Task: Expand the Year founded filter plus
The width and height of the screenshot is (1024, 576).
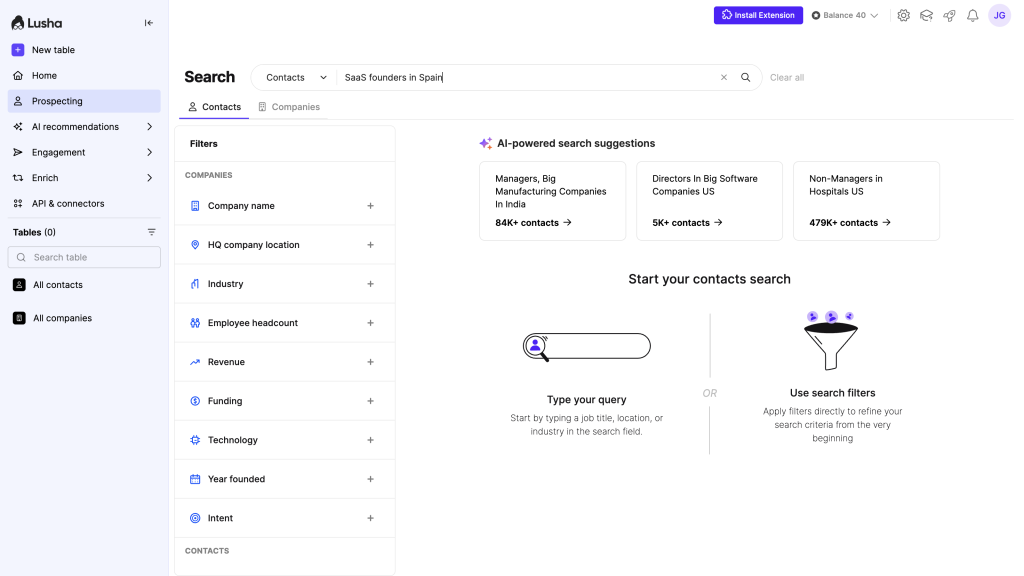Action: pyautogui.click(x=370, y=479)
